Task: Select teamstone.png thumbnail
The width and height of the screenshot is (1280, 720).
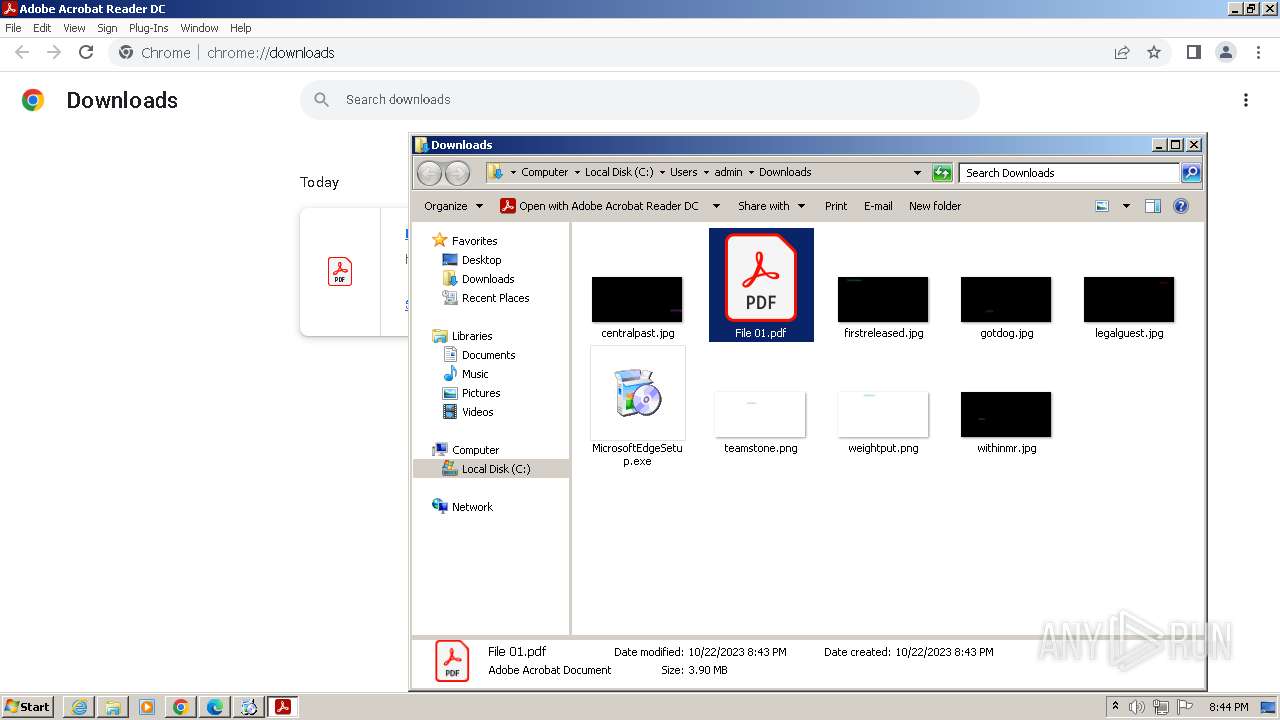Action: [x=760, y=414]
